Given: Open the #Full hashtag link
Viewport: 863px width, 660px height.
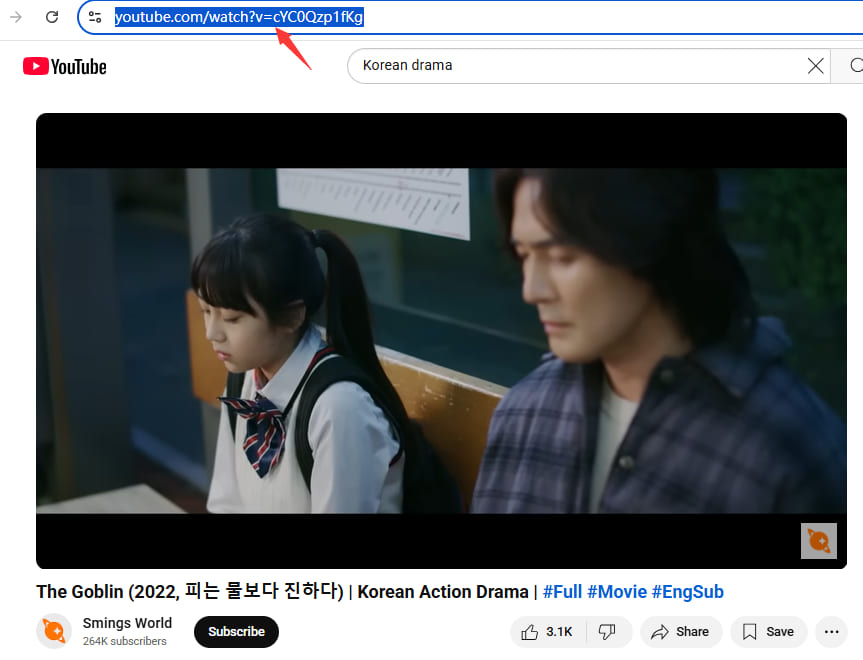Looking at the screenshot, I should click(x=562, y=592).
